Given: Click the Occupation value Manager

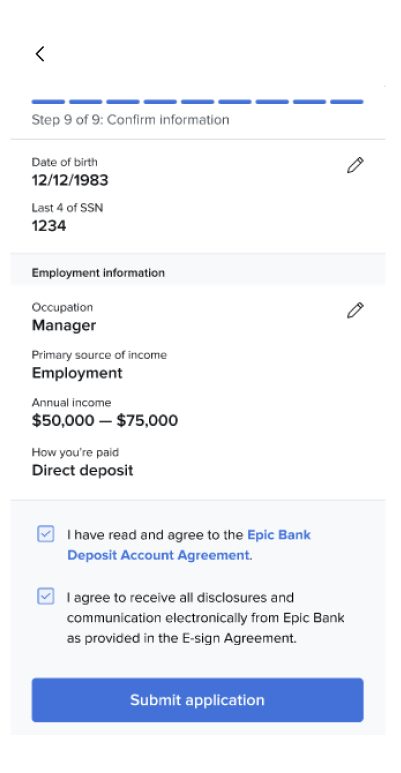Looking at the screenshot, I should [64, 325].
